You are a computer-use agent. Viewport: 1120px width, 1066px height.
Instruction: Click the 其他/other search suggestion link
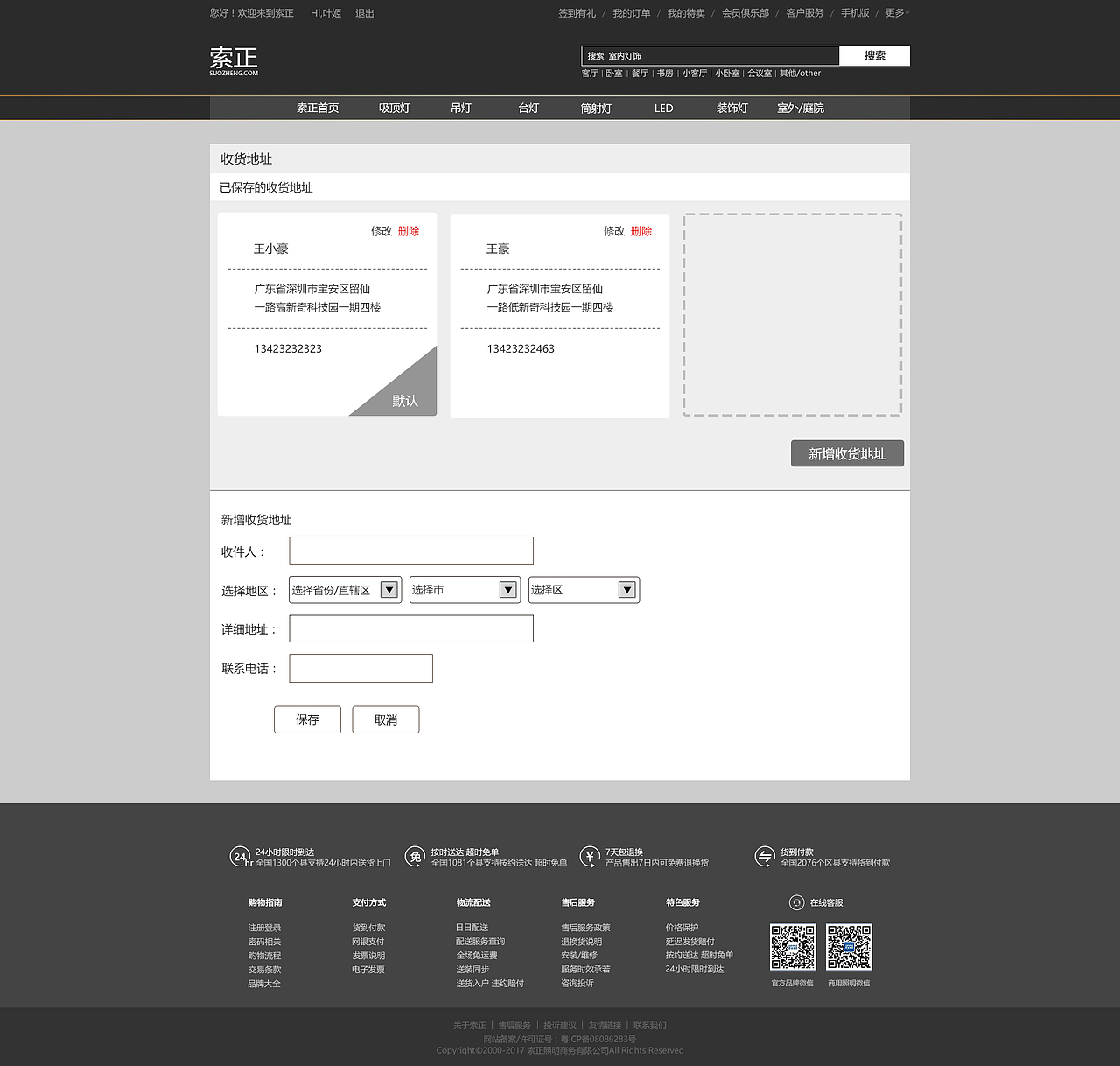pyautogui.click(x=801, y=74)
